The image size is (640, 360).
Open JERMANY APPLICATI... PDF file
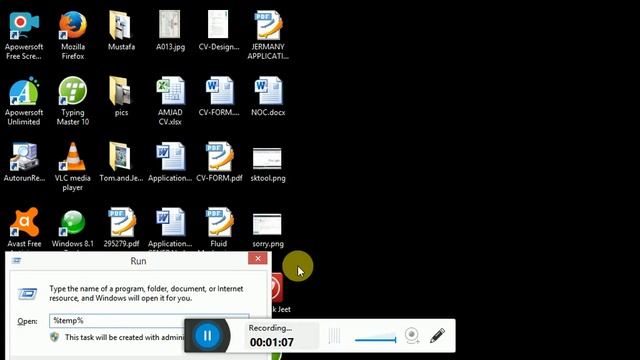coord(268,36)
